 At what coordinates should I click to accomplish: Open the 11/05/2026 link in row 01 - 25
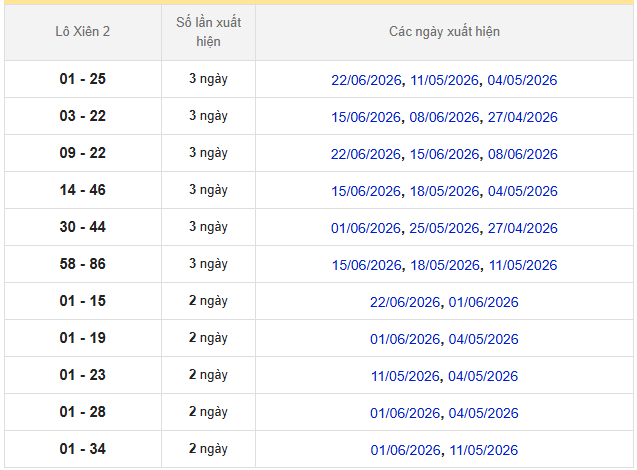pos(444,80)
